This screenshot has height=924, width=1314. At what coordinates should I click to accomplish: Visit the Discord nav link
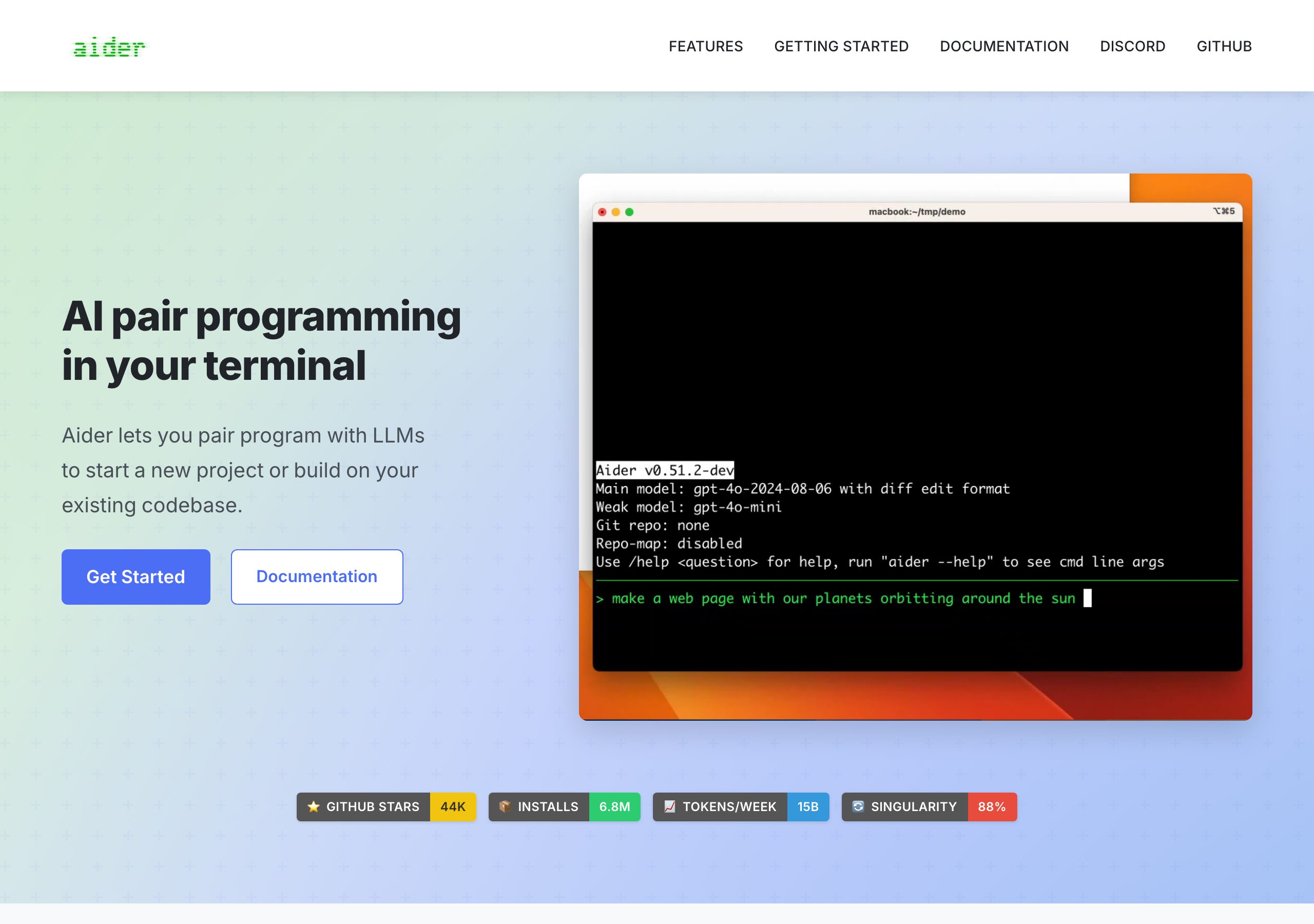[x=1133, y=46]
